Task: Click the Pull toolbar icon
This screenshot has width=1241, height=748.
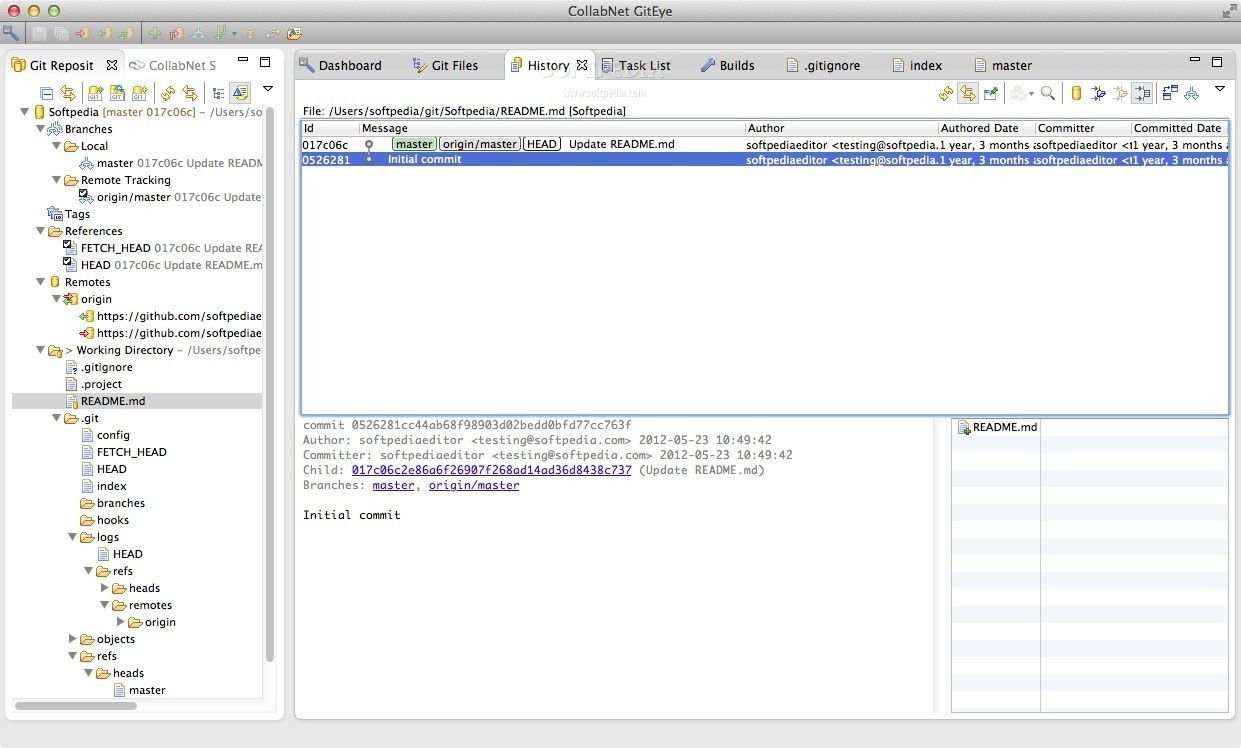Action: click(x=126, y=33)
